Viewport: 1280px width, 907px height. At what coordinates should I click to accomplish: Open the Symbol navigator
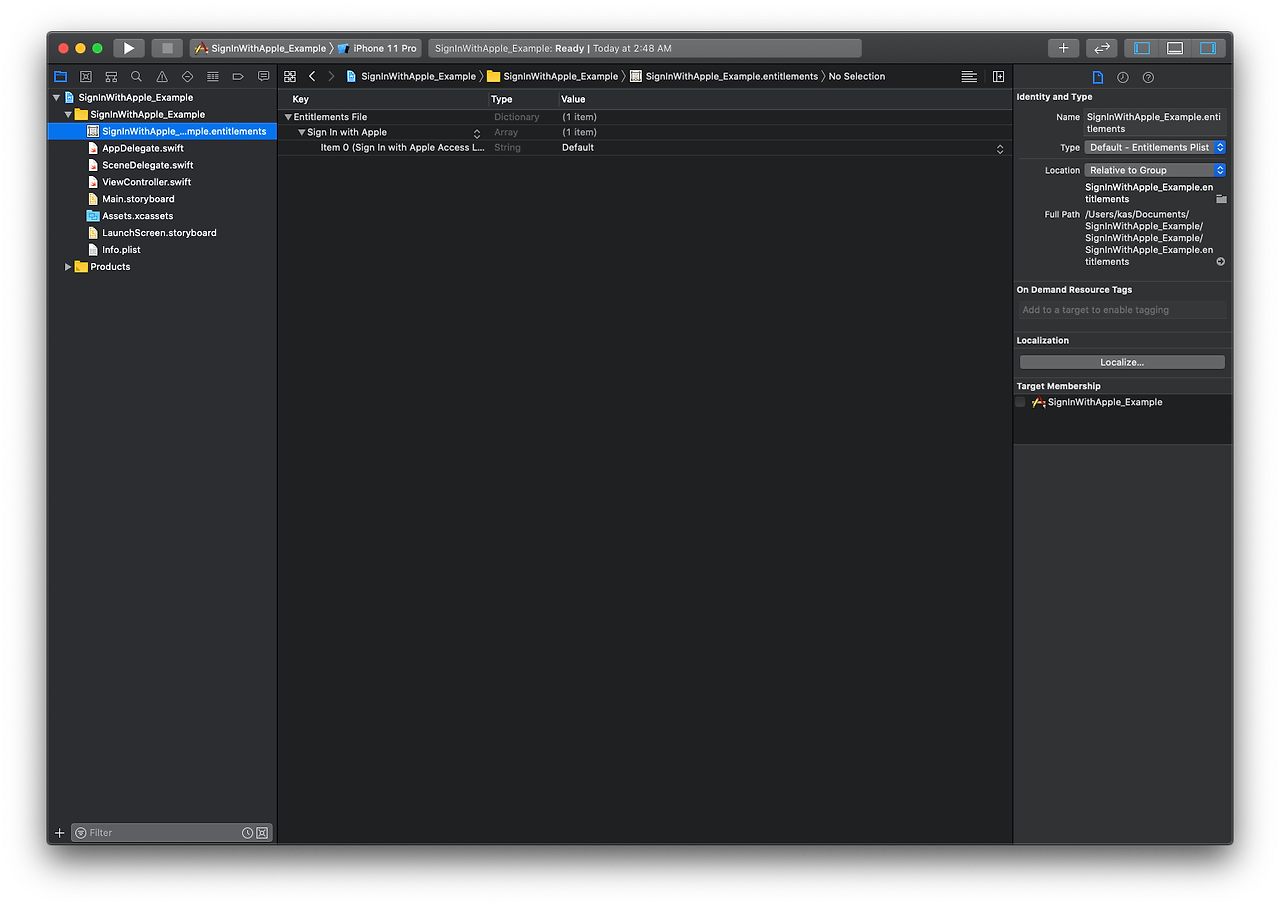coord(111,76)
